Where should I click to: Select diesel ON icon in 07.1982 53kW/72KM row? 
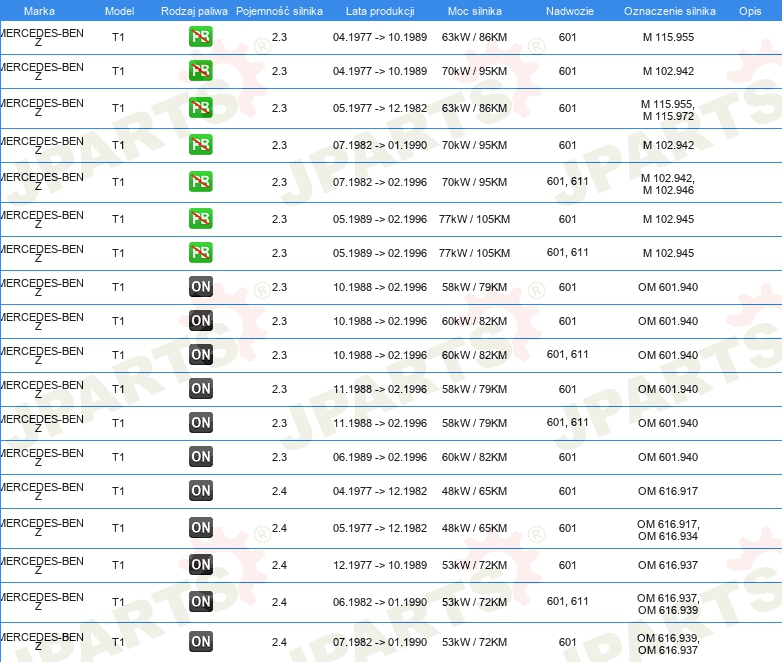(x=200, y=642)
